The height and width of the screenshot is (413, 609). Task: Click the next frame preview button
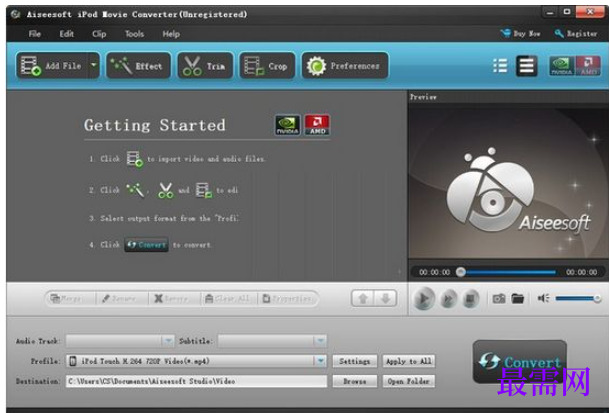point(448,298)
